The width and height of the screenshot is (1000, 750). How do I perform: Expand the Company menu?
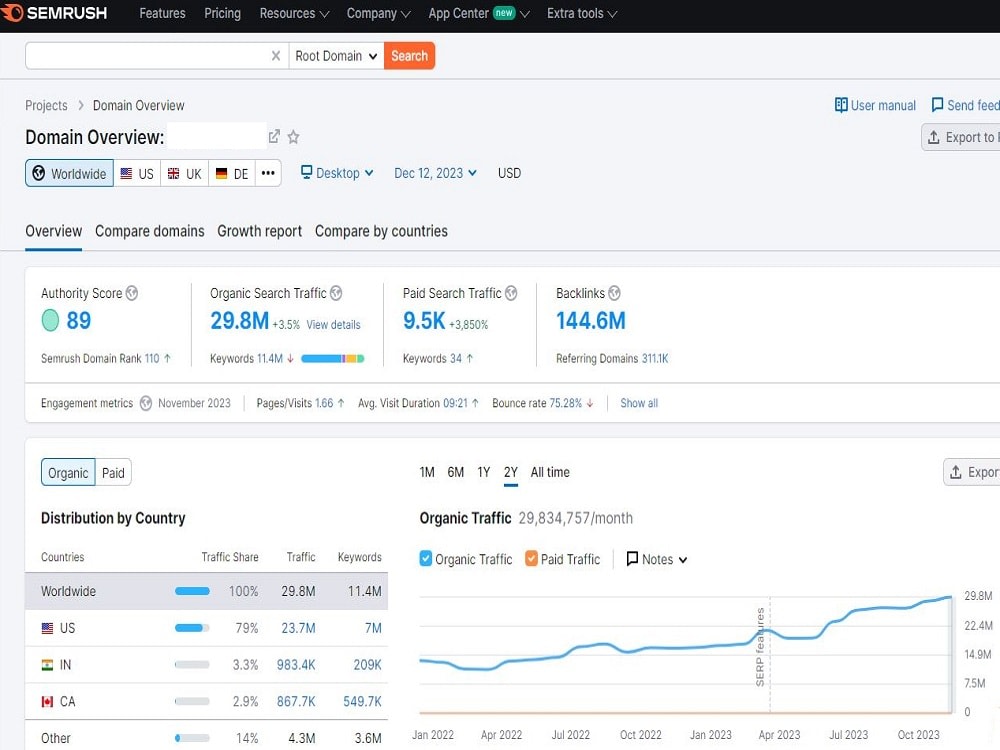pyautogui.click(x=378, y=13)
